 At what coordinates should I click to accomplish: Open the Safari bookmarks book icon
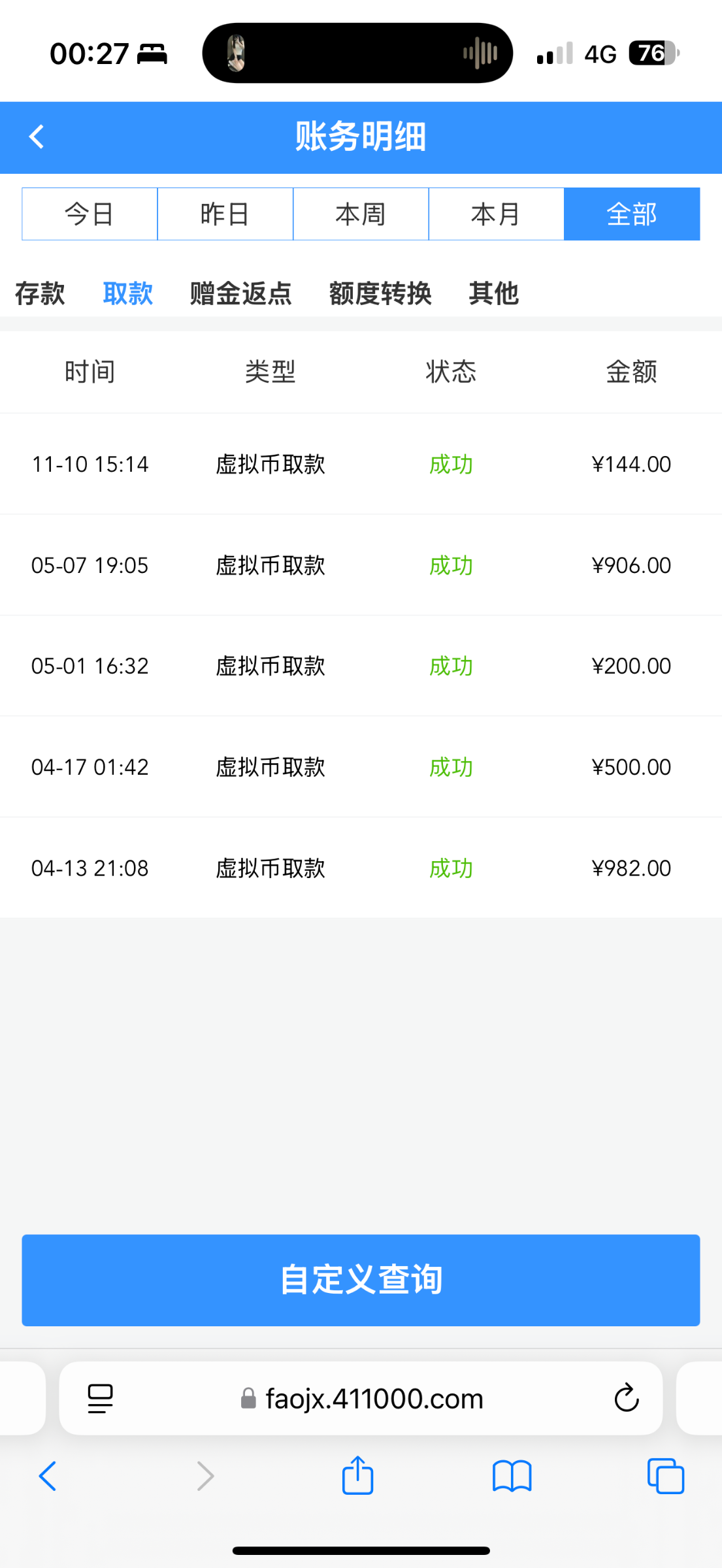[x=512, y=1476]
